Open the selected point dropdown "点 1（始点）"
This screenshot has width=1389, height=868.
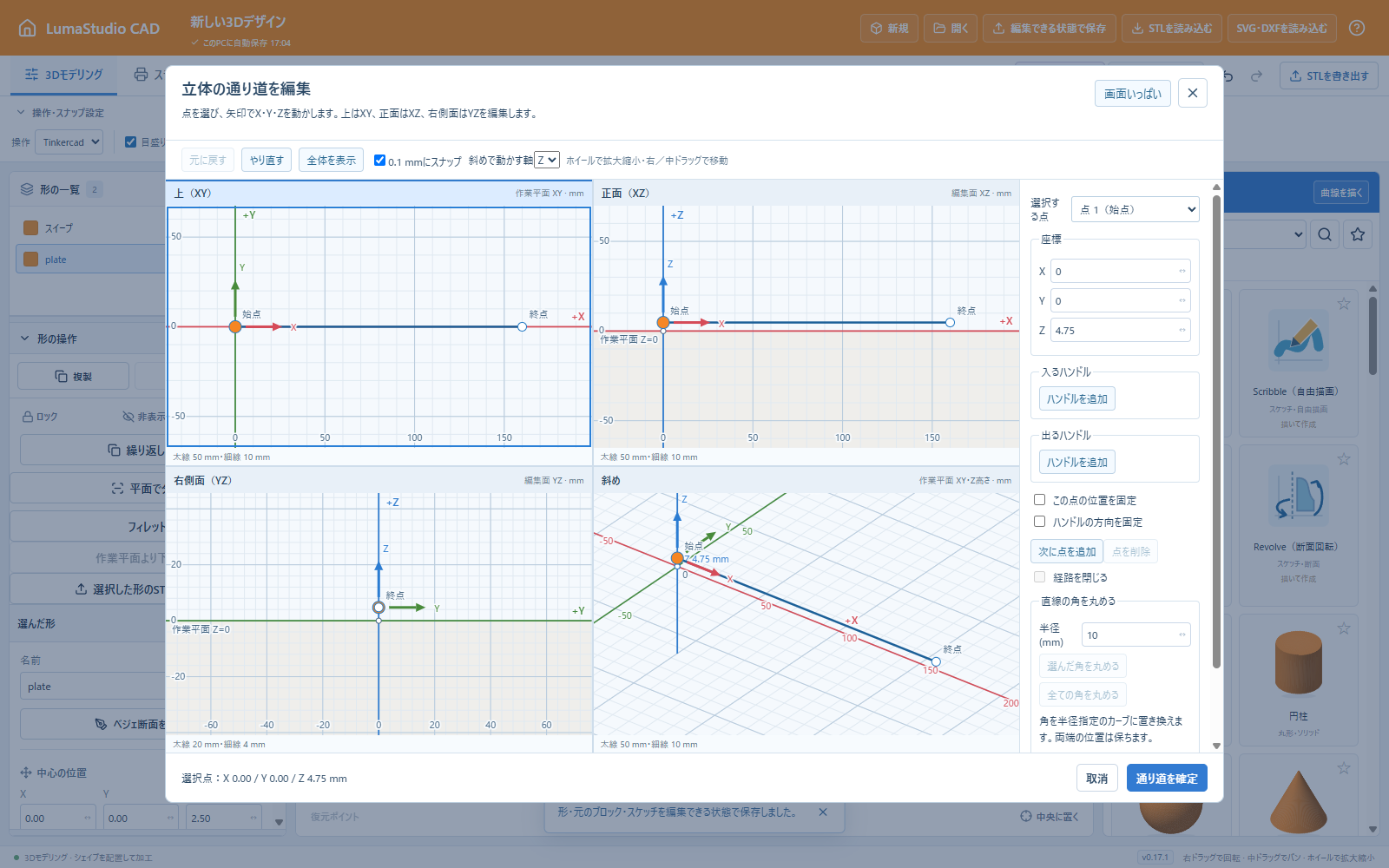pos(1136,209)
